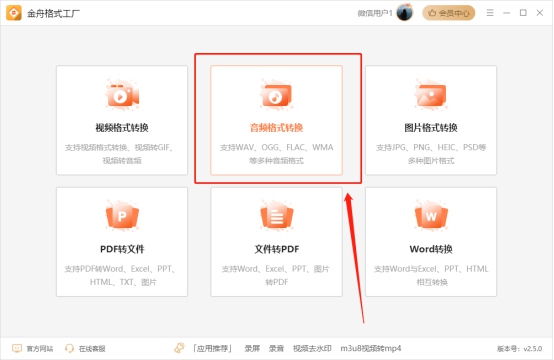Open the 视频去水印 watermark removal link
The image size is (554, 360).
(x=312, y=348)
